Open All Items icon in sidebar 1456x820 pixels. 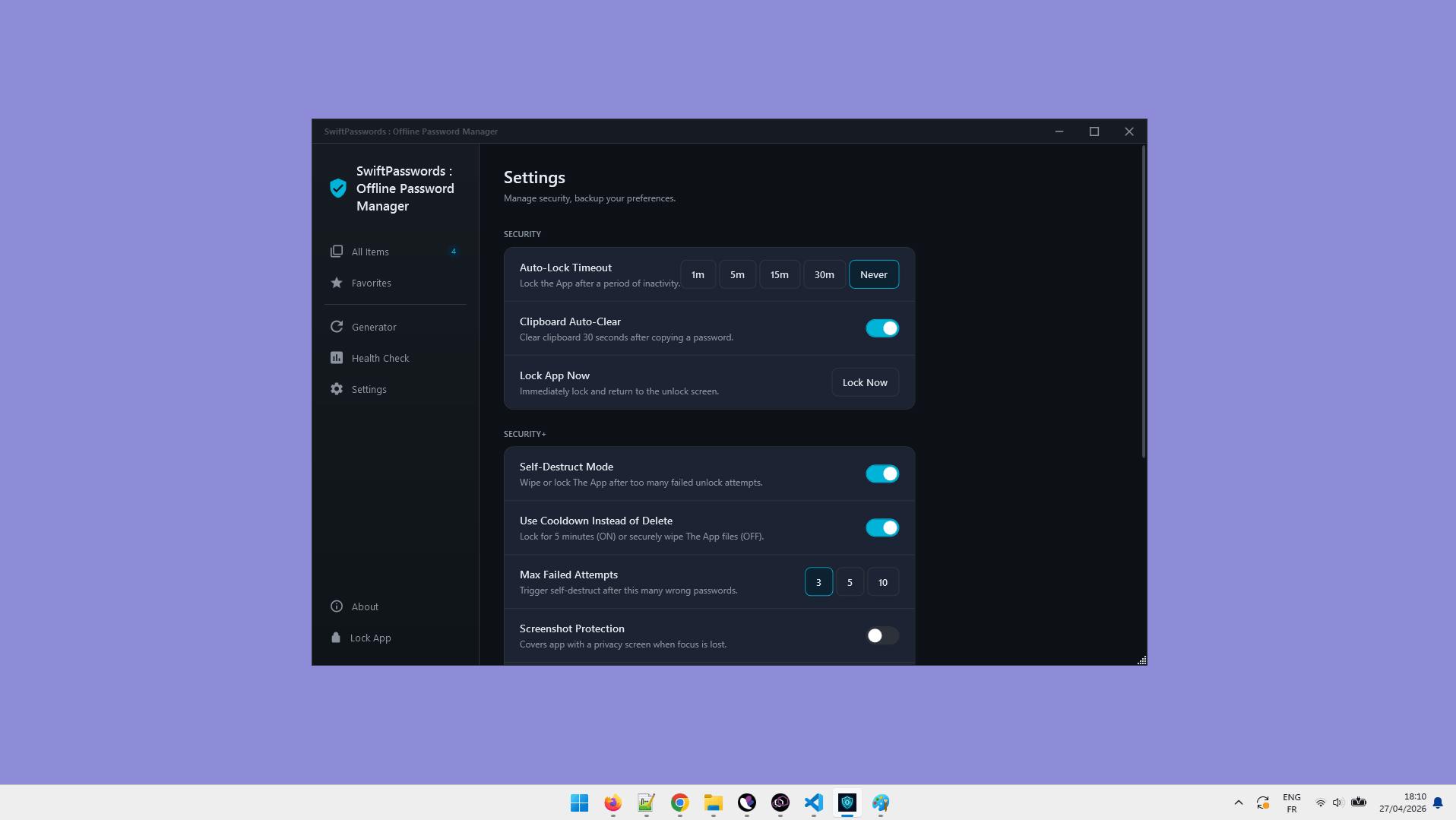coord(337,252)
